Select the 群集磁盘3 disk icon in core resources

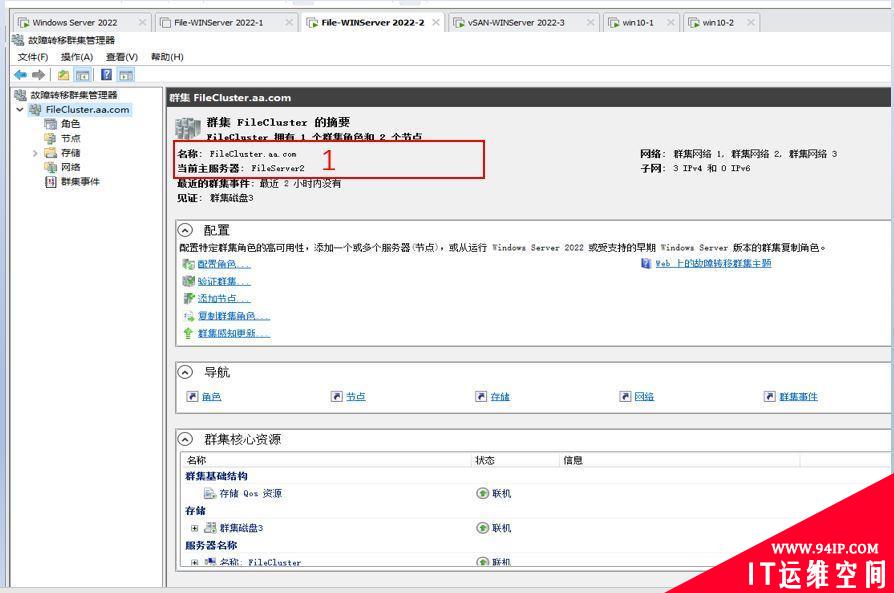[x=210, y=528]
